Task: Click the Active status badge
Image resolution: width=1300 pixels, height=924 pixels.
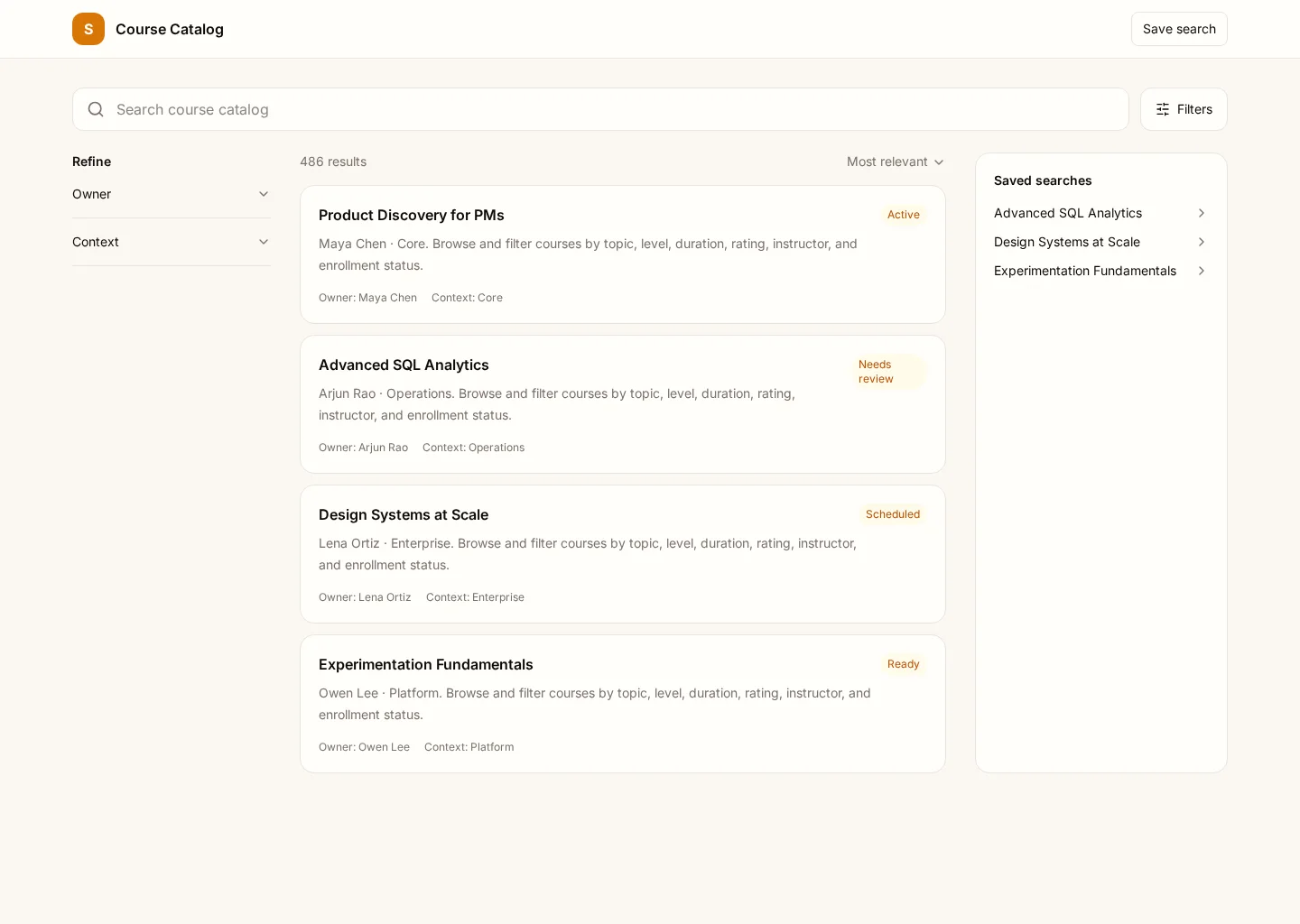Action: [904, 215]
